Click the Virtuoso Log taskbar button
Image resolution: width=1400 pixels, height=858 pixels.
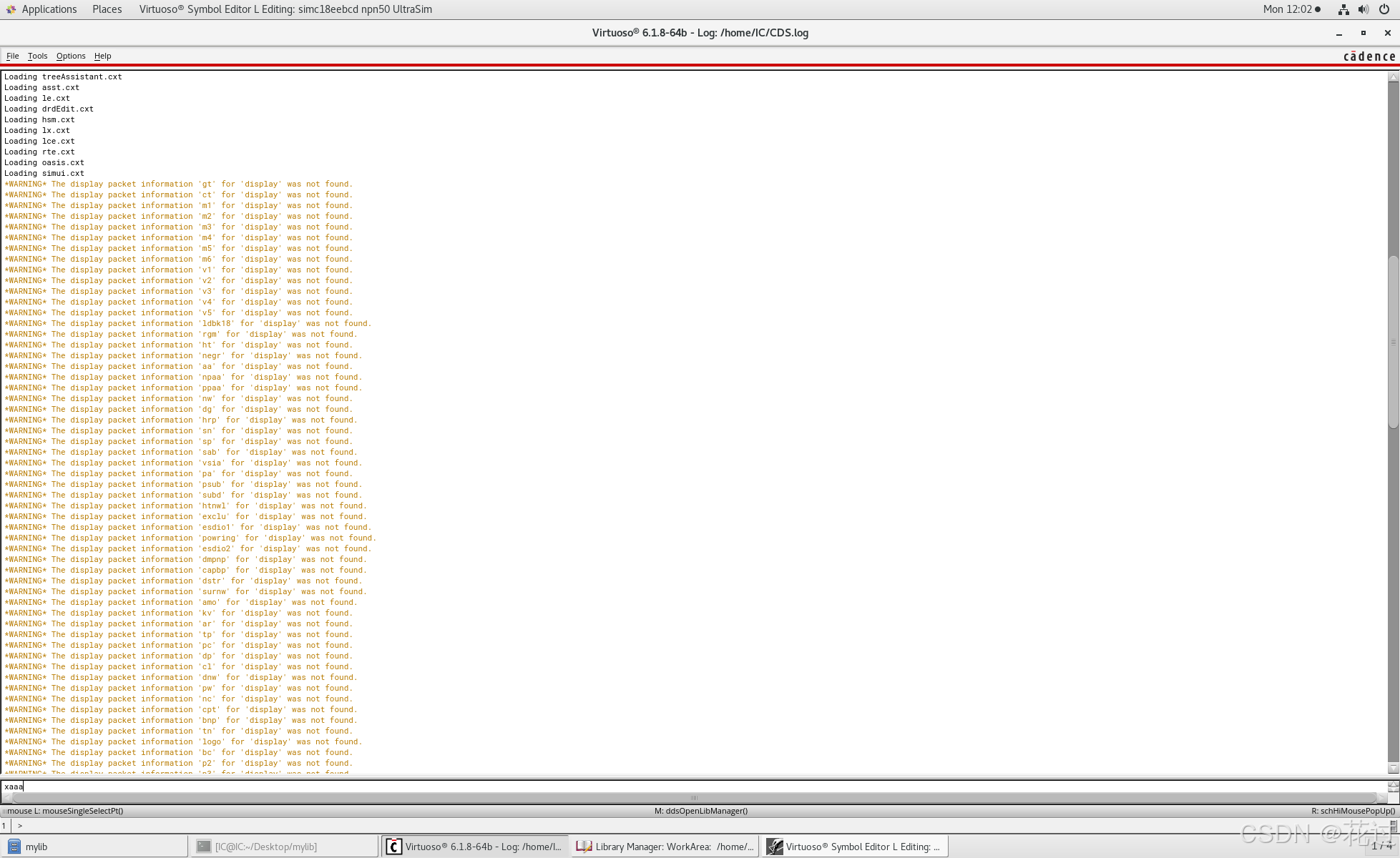click(475, 847)
